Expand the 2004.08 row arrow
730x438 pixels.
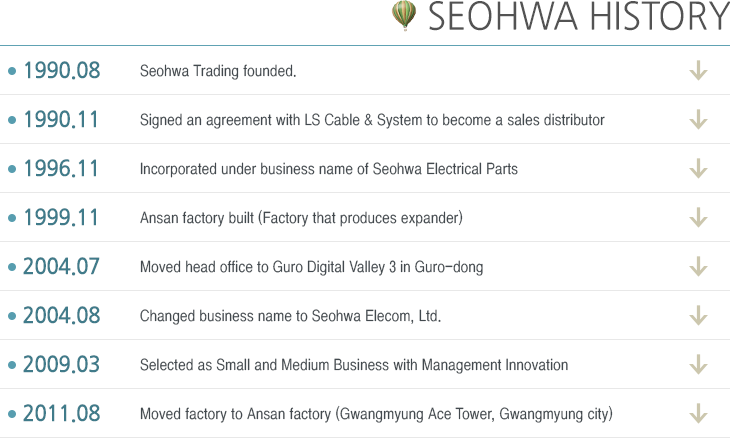pos(698,316)
